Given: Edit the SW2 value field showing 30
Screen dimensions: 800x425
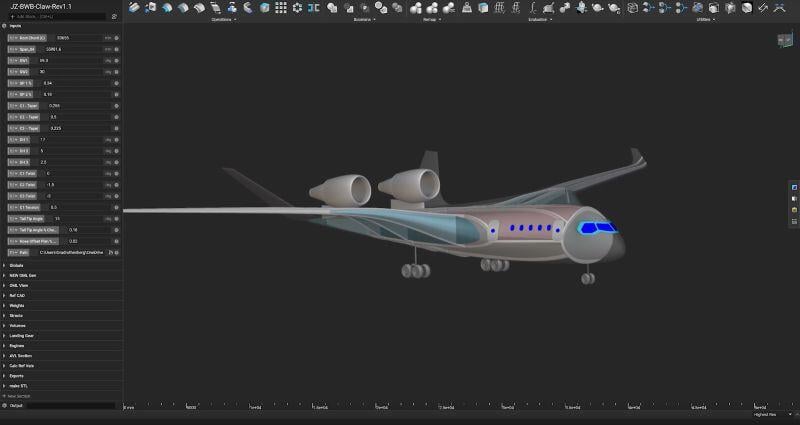Looking at the screenshot, I should [x=70, y=72].
